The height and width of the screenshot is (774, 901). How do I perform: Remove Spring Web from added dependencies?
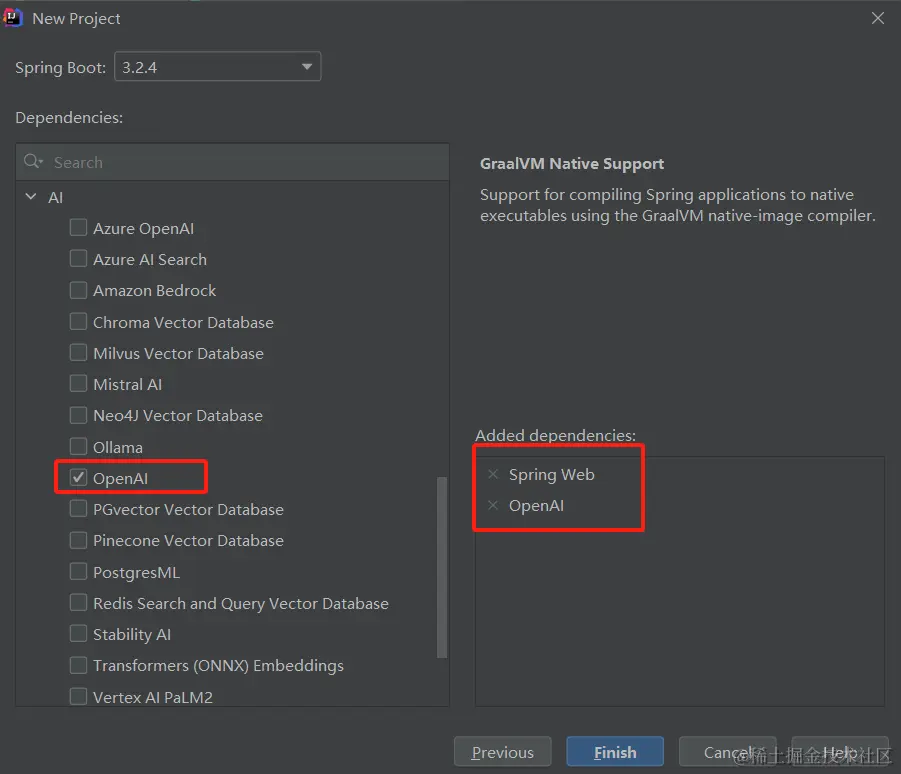(493, 475)
